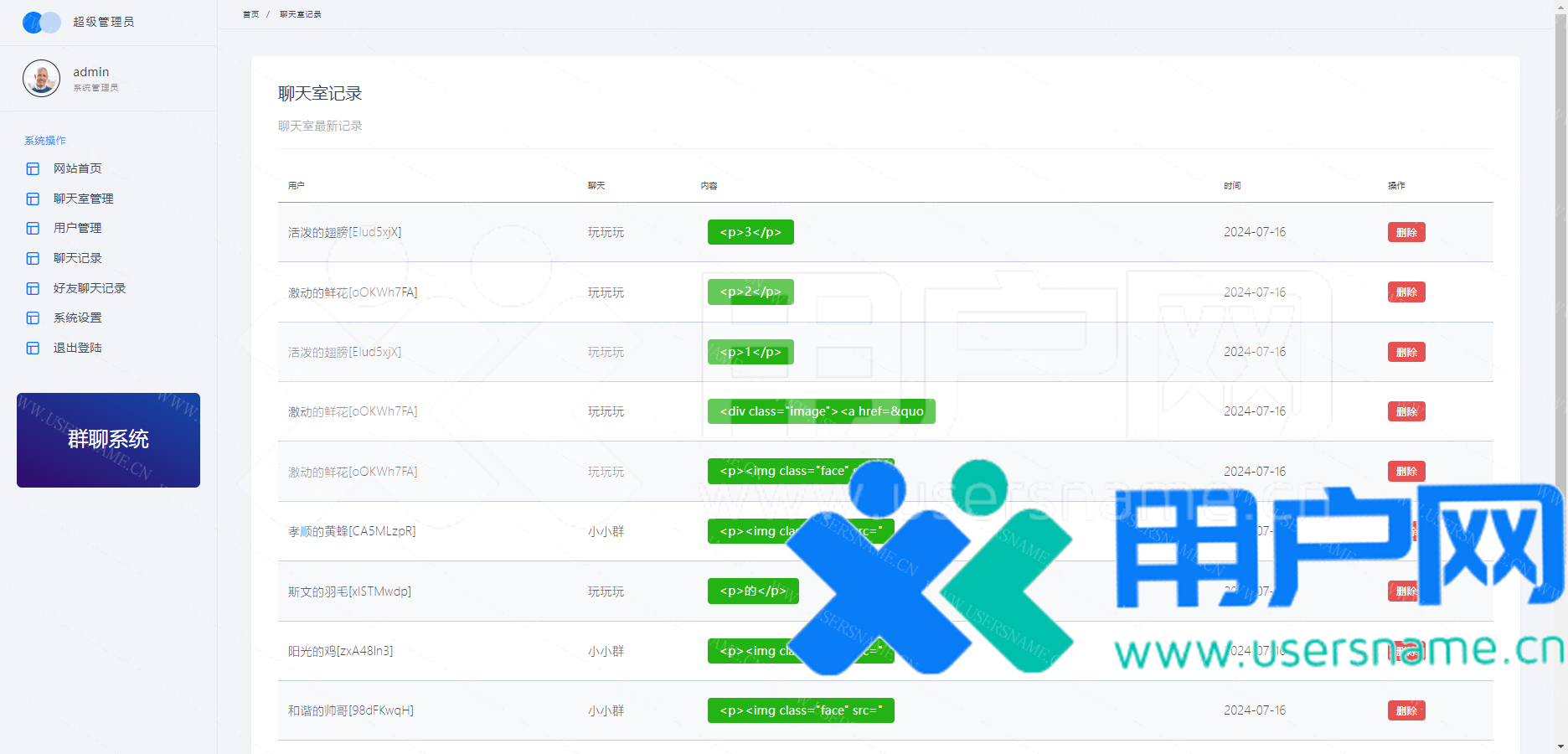Screen dimensions: 1568x754
Task: Click the icon next to 系统设置
Action: 33,318
